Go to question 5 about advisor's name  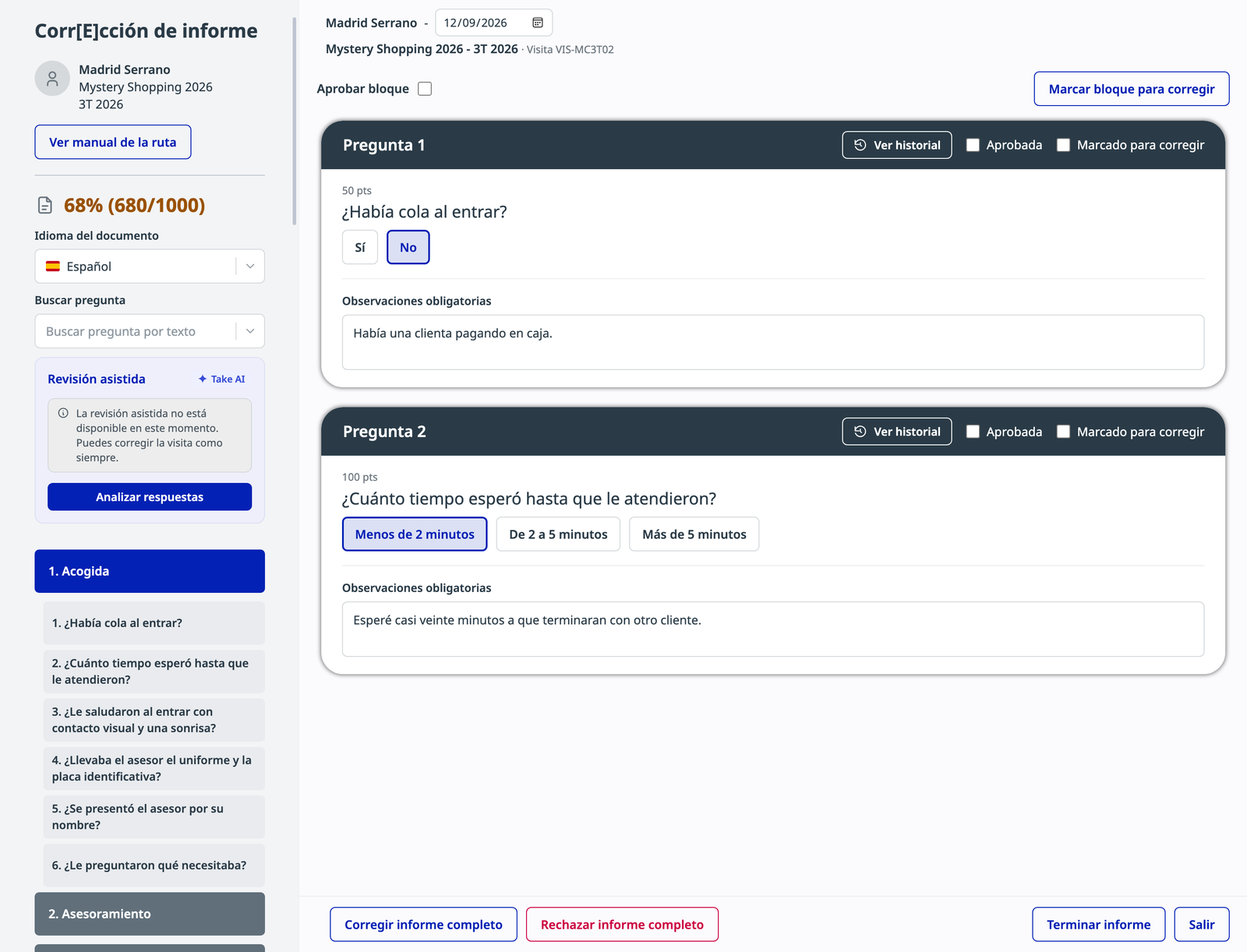154,816
